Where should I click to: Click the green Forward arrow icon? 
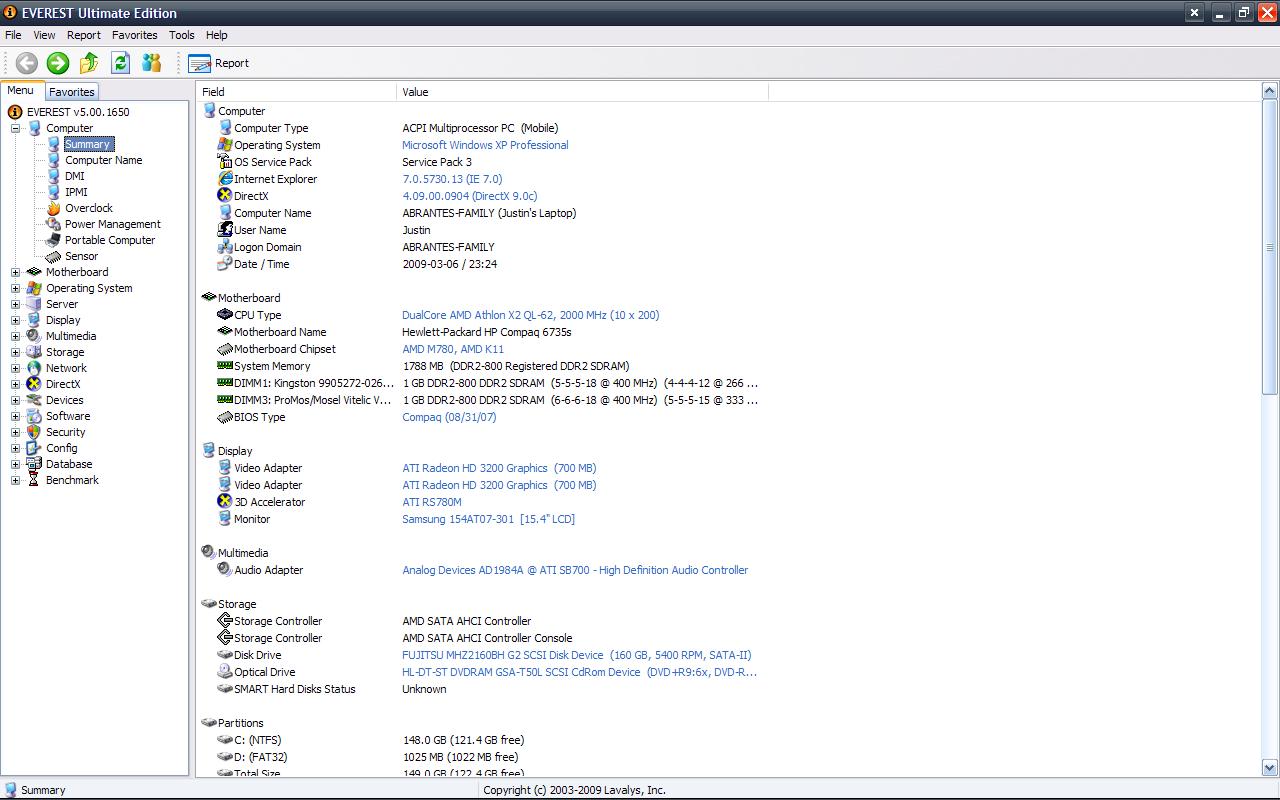(58, 63)
